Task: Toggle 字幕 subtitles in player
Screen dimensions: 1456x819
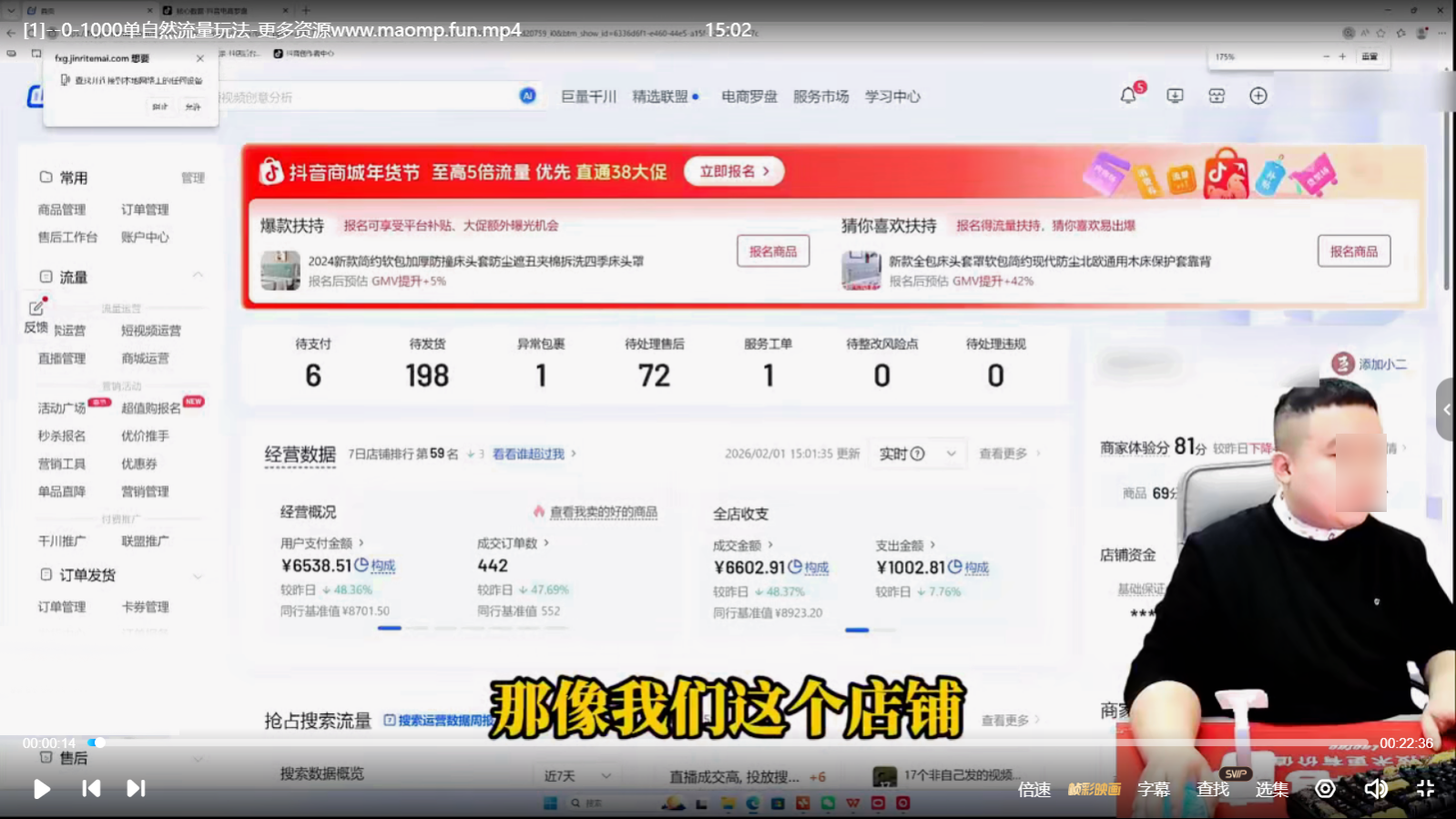Action: click(x=1153, y=790)
